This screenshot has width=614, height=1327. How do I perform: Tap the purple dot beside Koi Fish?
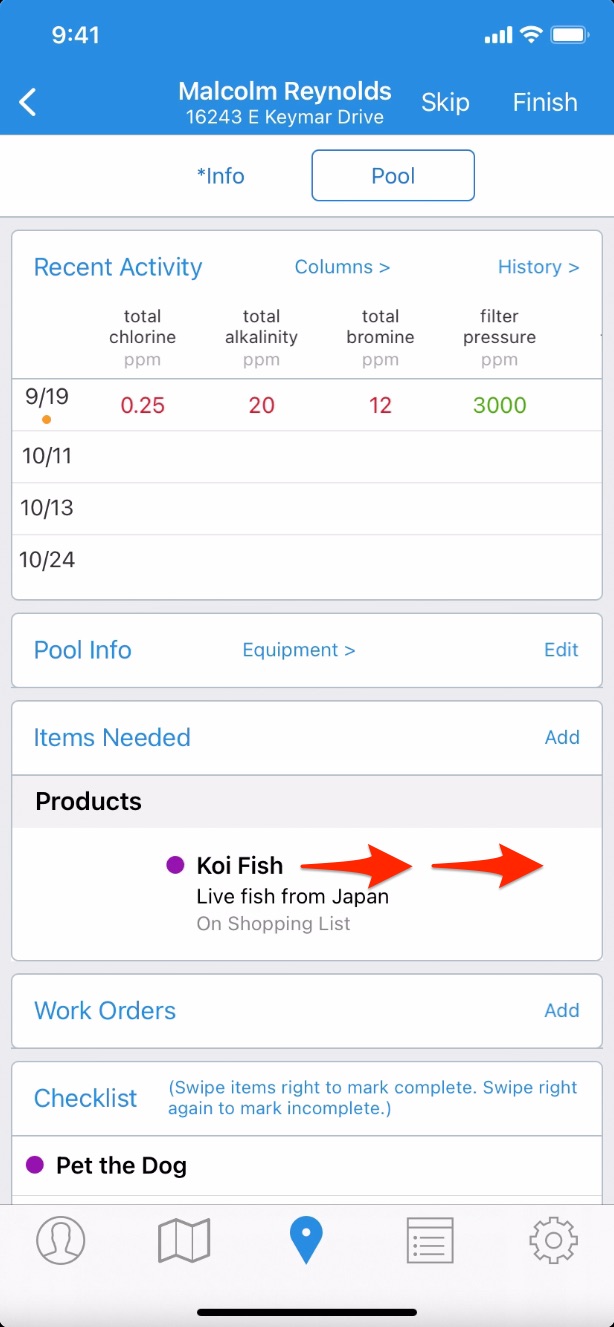175,865
